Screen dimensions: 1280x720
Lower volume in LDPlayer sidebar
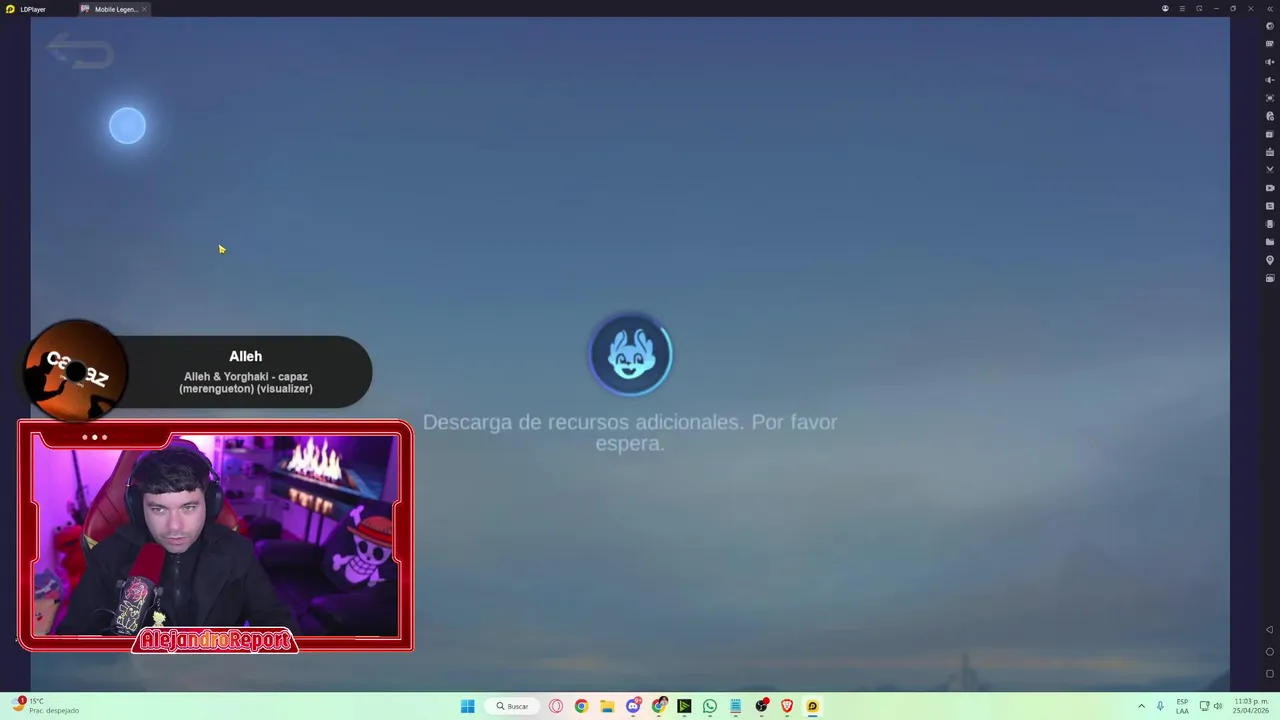click(x=1270, y=80)
